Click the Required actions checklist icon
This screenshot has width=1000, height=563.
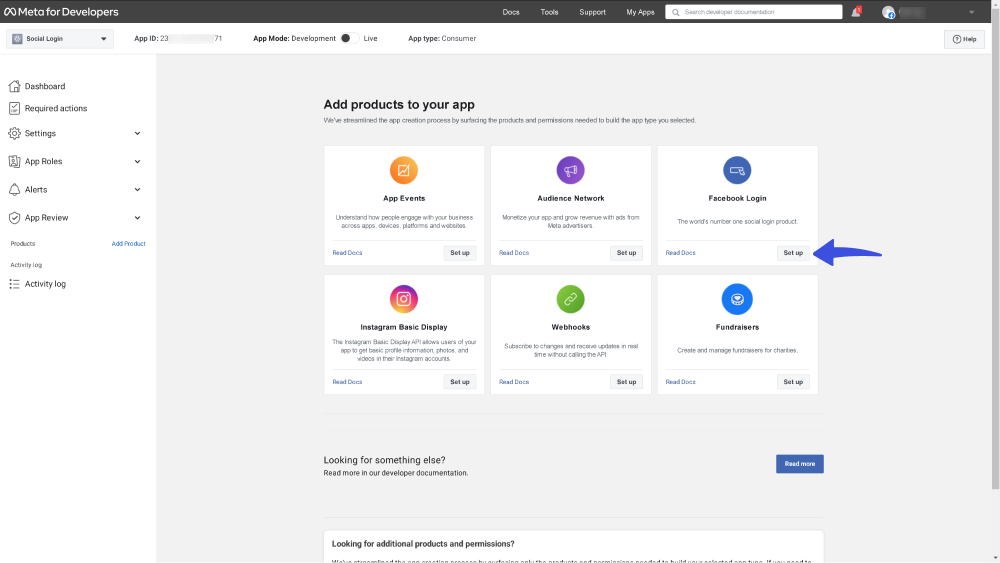pos(14,108)
